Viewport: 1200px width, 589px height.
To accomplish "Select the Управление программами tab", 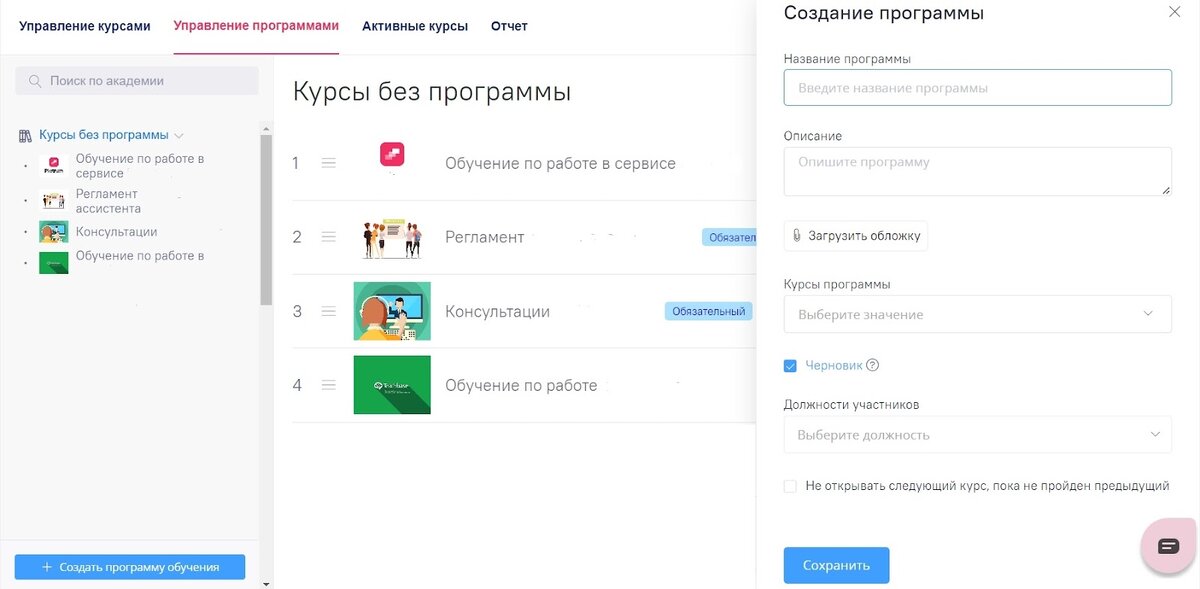I will point(256,26).
